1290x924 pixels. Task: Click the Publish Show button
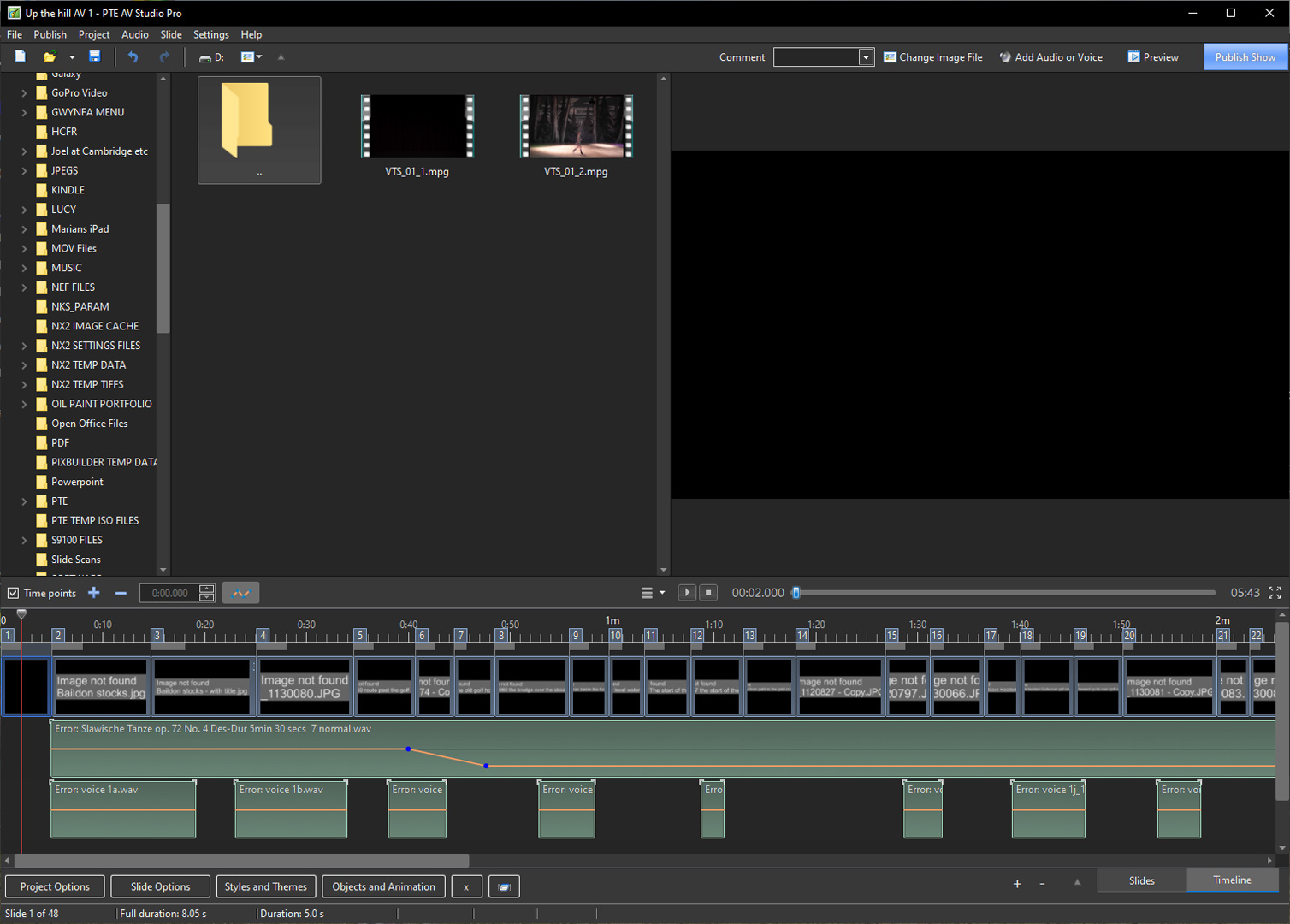1245,57
